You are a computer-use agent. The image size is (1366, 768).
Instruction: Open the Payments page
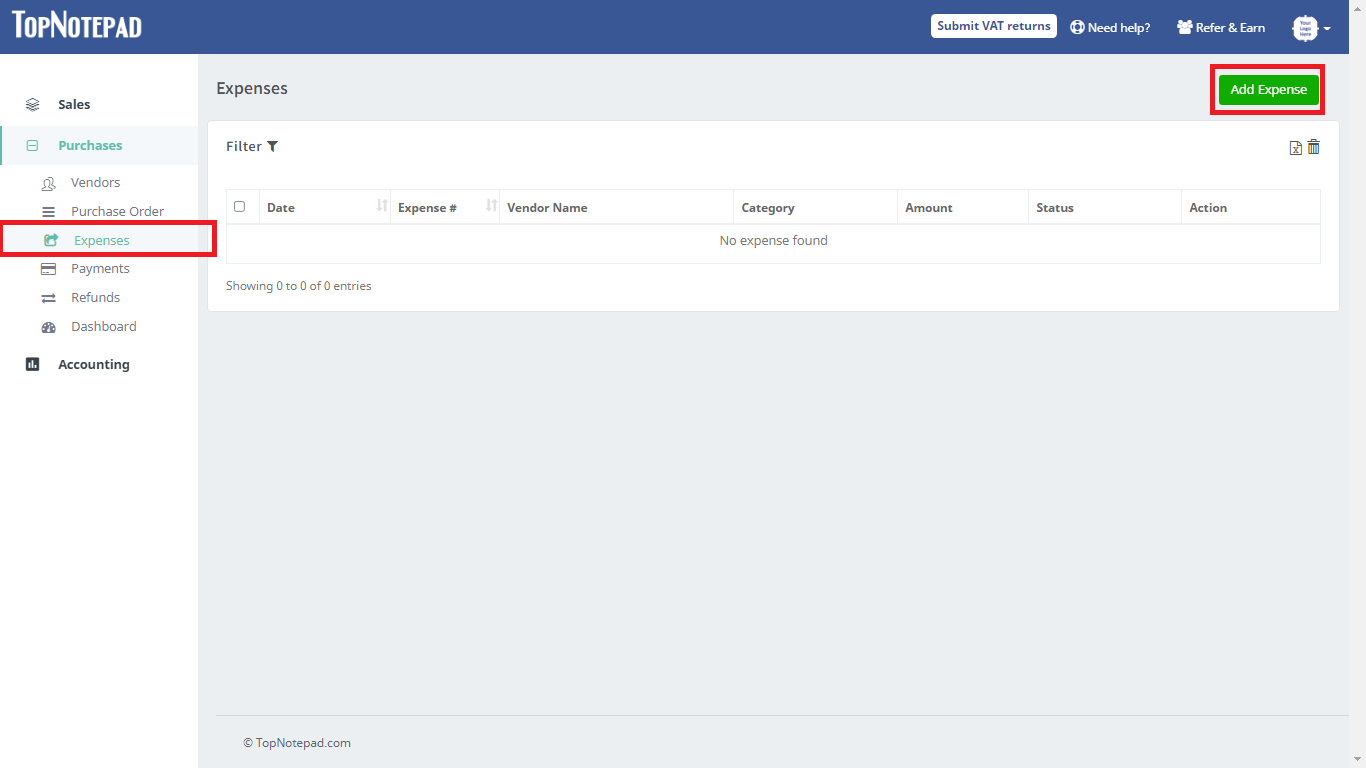coord(100,268)
